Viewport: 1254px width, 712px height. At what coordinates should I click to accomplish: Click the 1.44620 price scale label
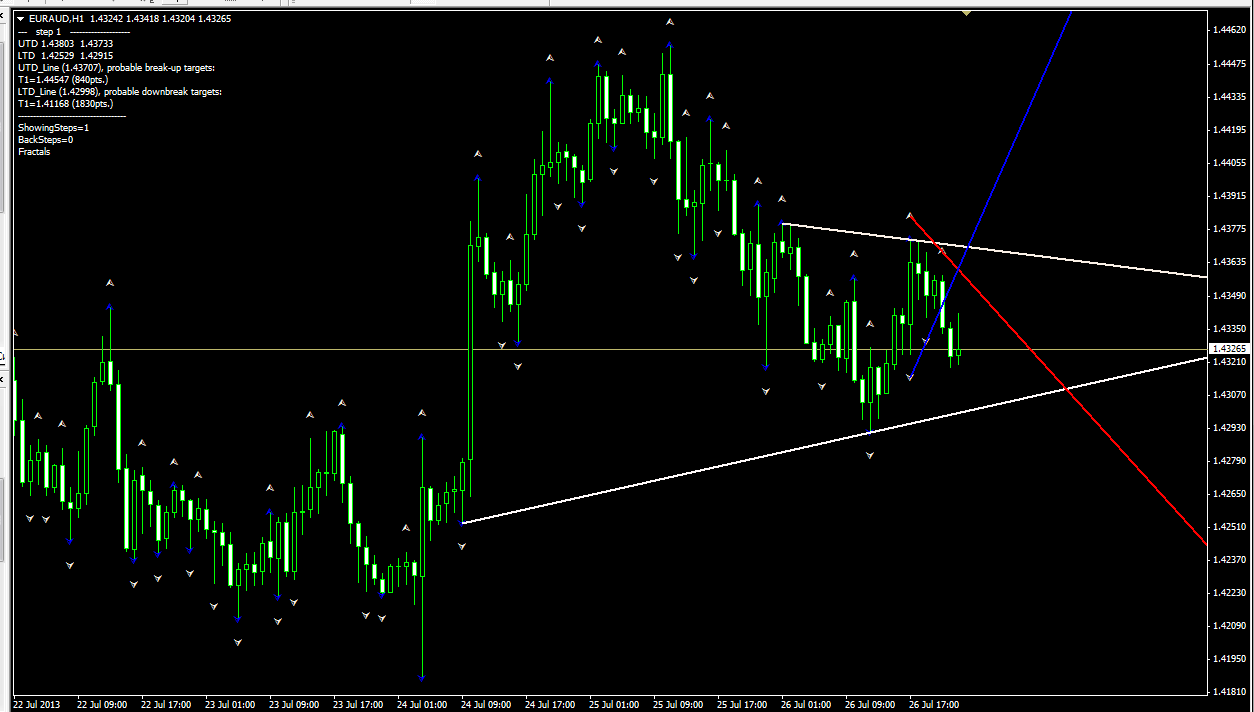tap(1229, 31)
